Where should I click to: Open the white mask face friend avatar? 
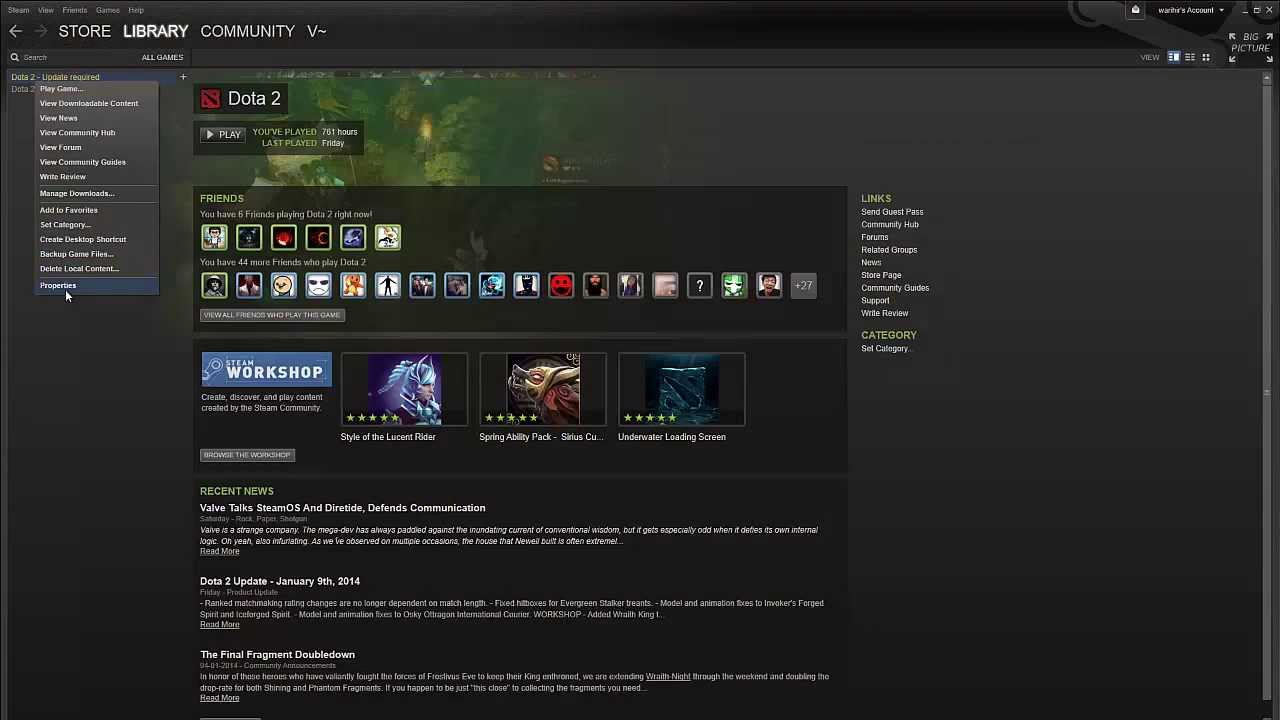[318, 286]
